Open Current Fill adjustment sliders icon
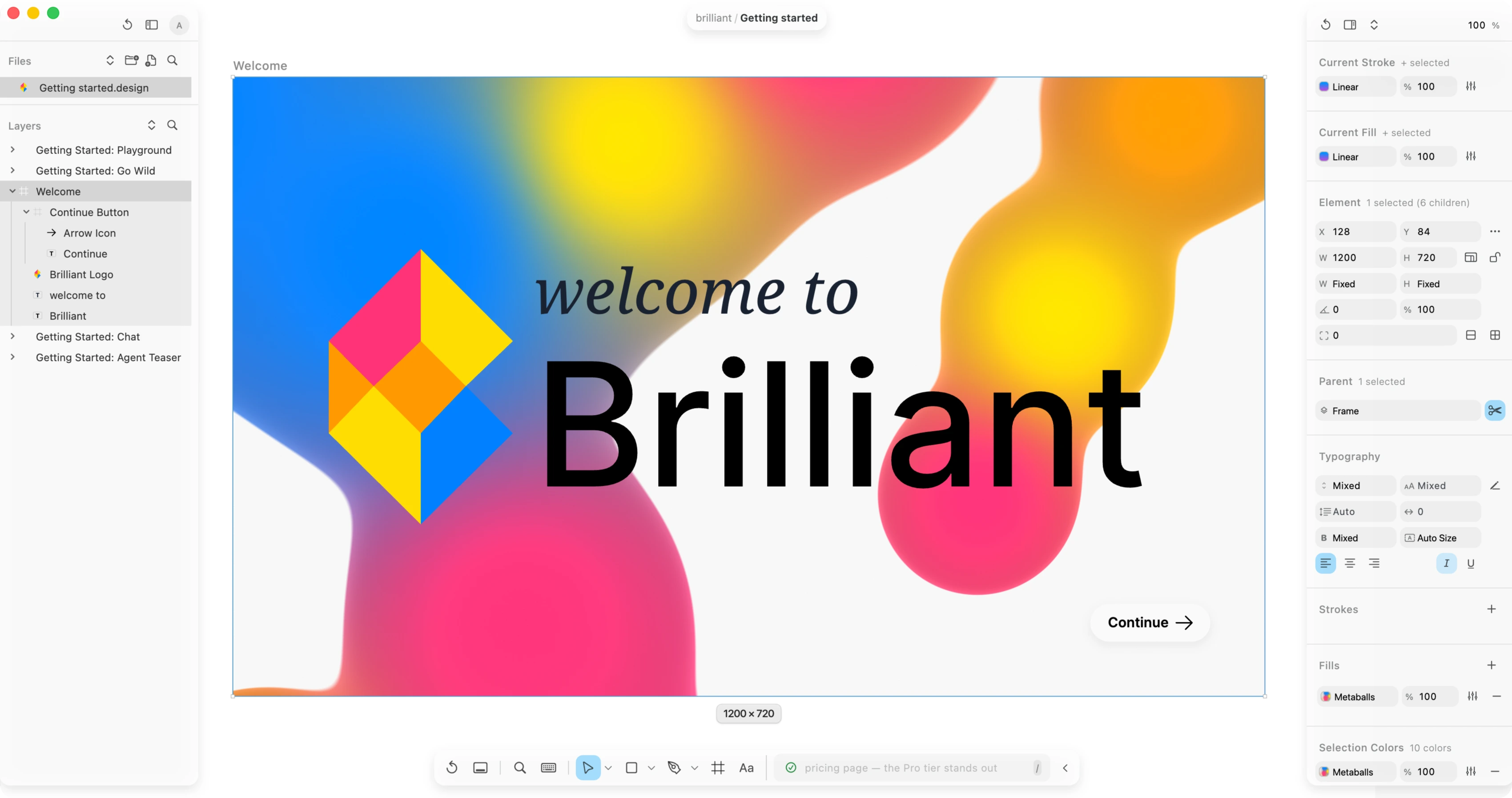1512x798 pixels. coord(1471,156)
